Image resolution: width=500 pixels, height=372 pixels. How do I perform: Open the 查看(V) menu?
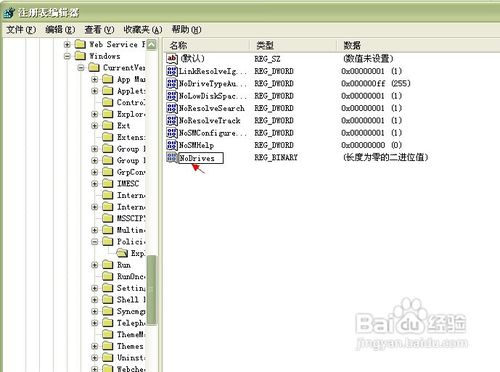pos(99,30)
